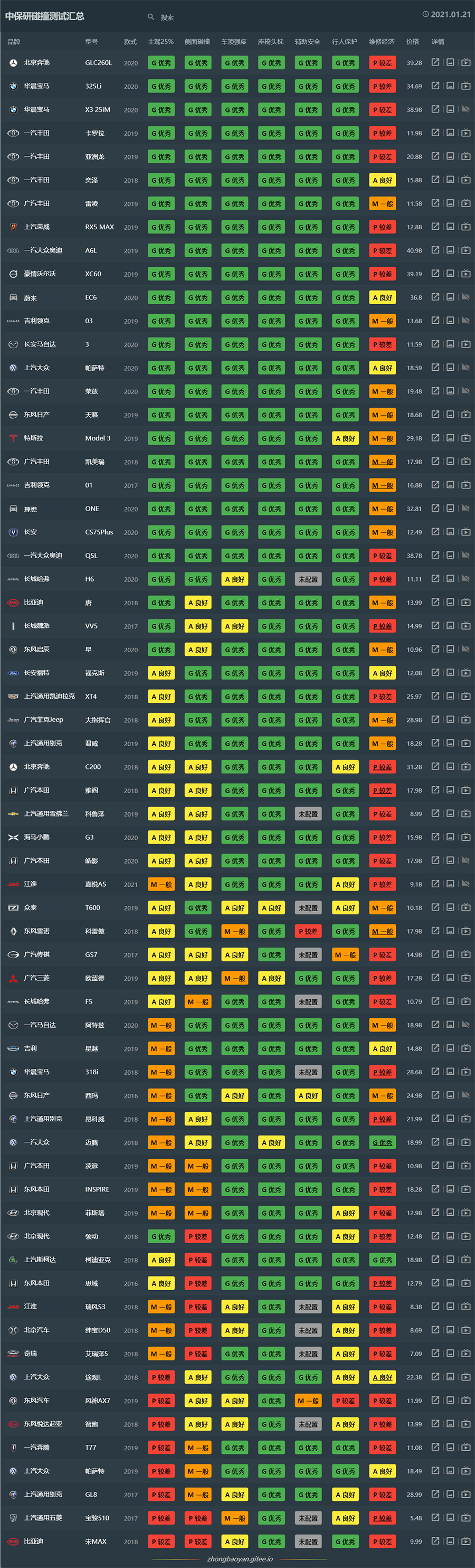Sort by 型号 column header

tap(91, 41)
